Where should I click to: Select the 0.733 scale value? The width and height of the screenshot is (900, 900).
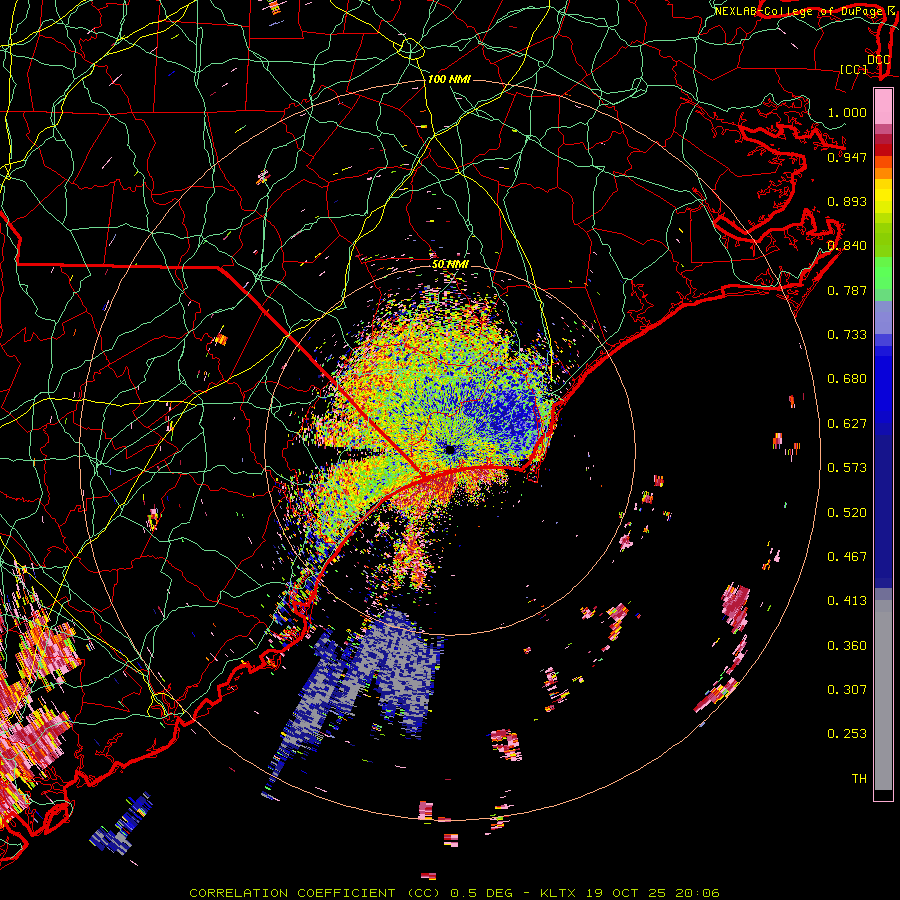tap(847, 335)
